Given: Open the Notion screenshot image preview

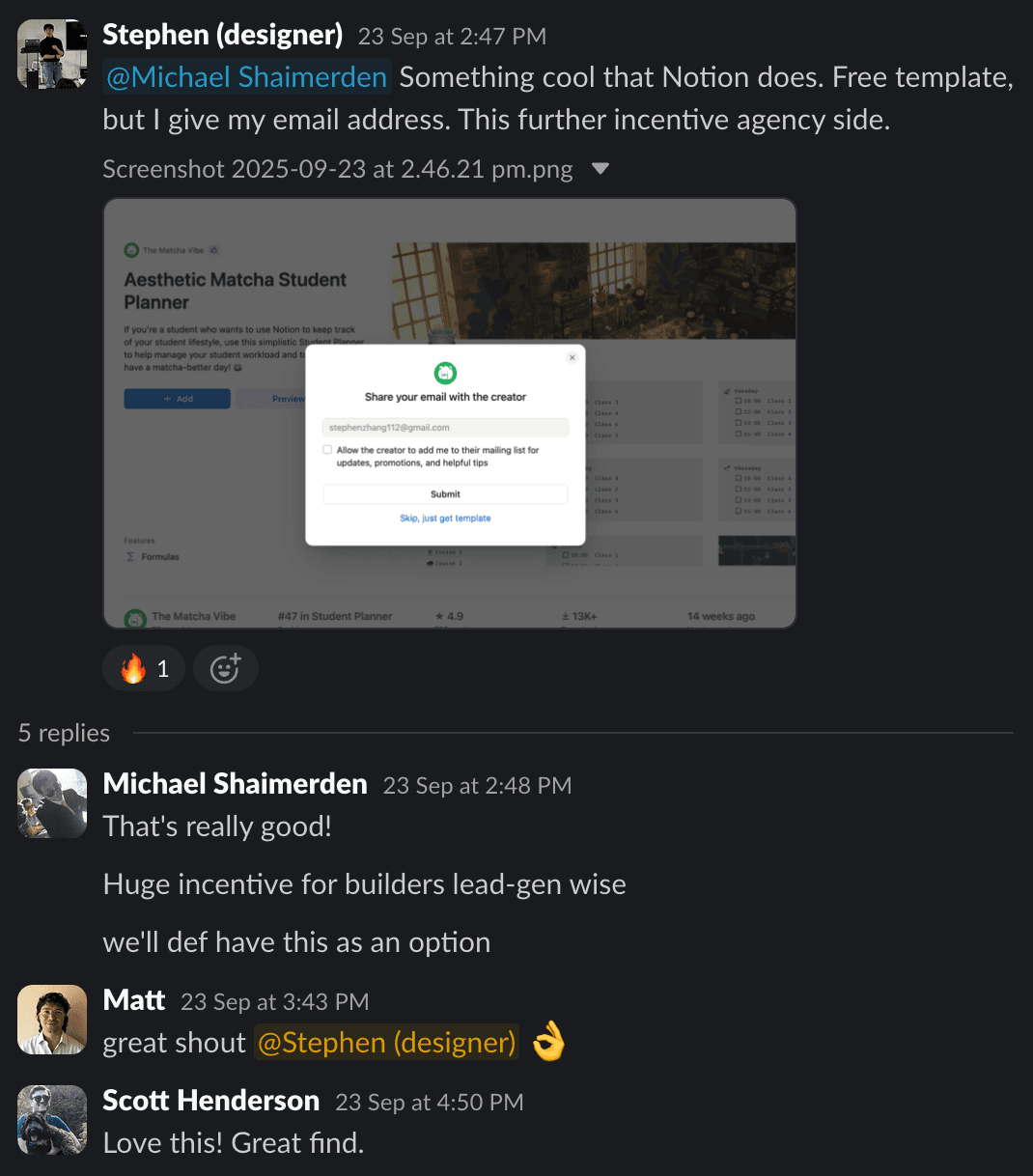Looking at the screenshot, I should (x=450, y=413).
